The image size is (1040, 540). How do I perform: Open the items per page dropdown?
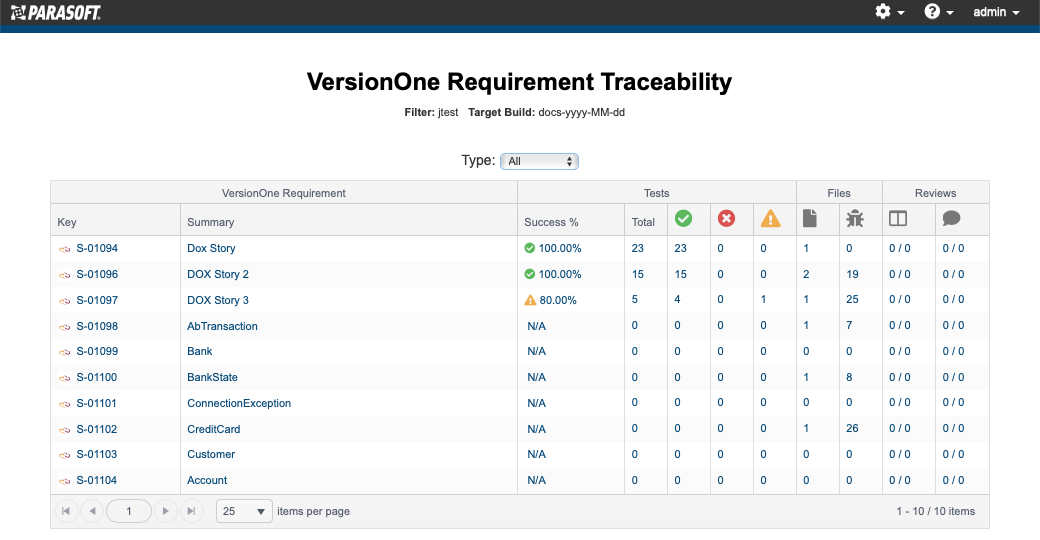coord(244,511)
